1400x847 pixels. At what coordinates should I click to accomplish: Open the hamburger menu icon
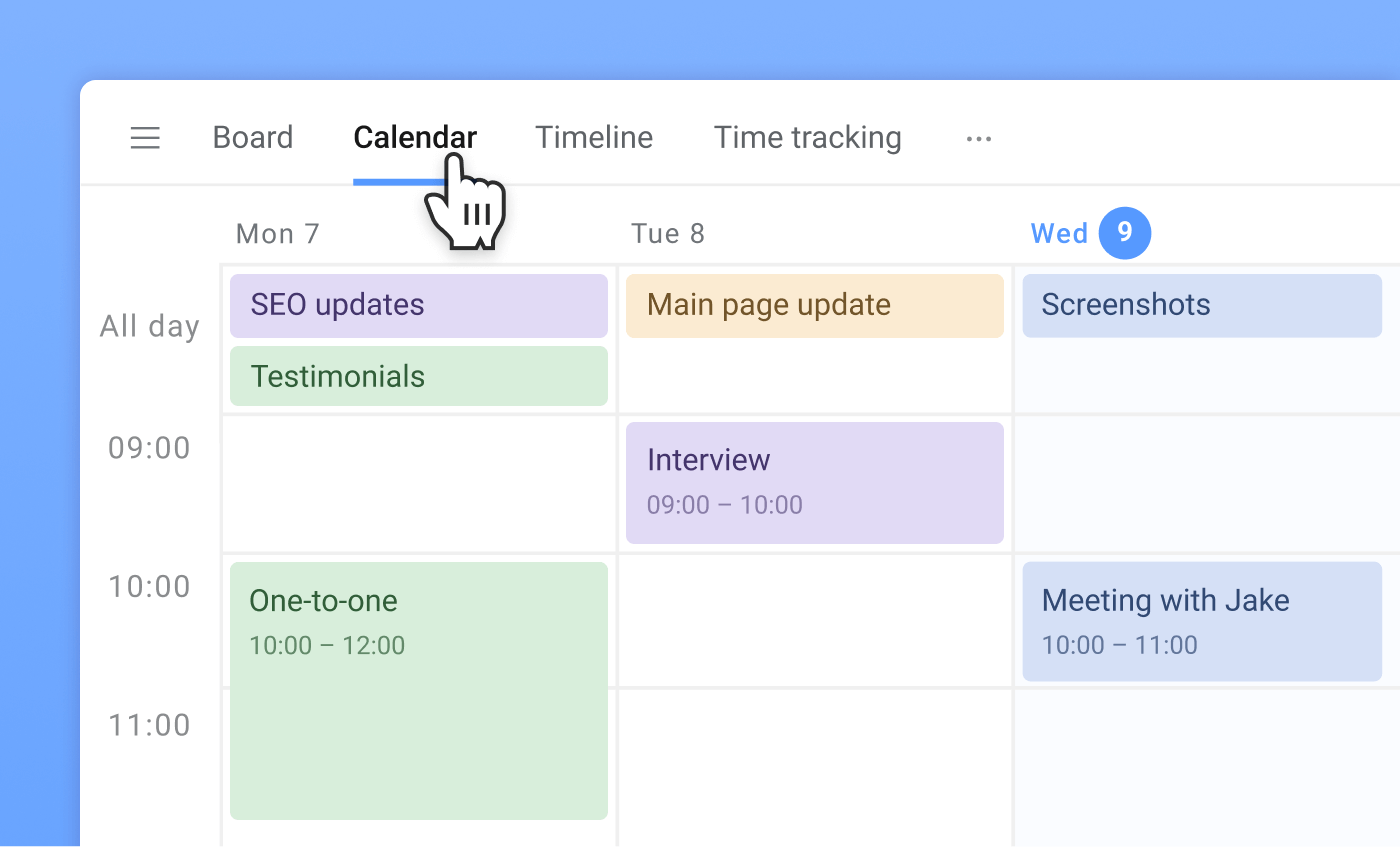(x=145, y=138)
